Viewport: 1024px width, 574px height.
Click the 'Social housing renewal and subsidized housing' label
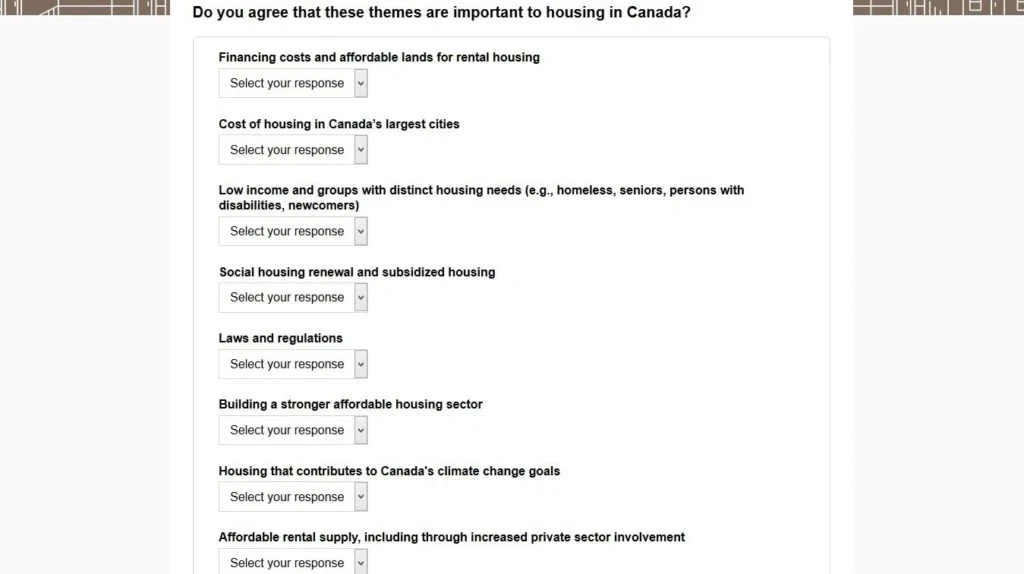point(357,272)
